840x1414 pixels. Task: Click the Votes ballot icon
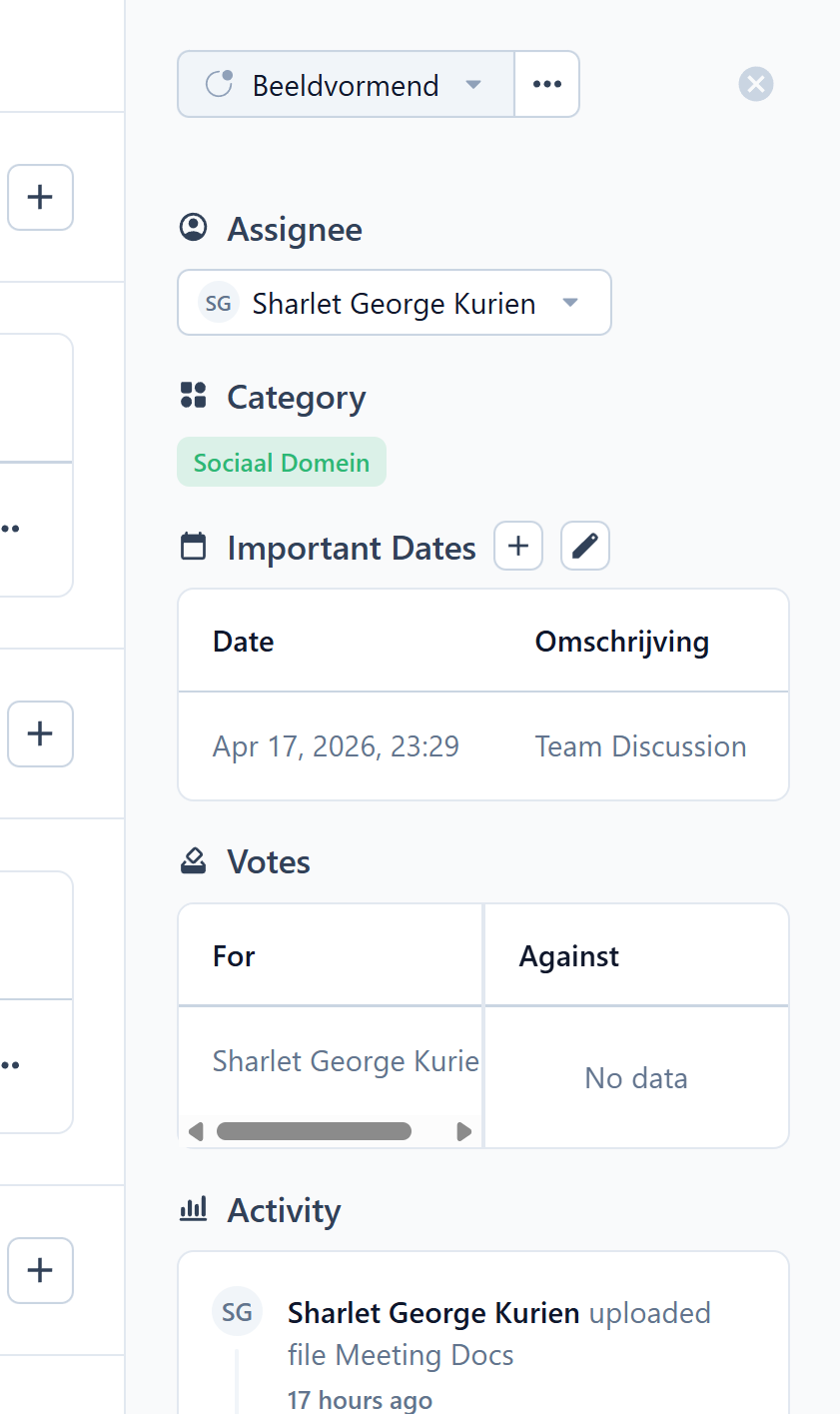(193, 860)
